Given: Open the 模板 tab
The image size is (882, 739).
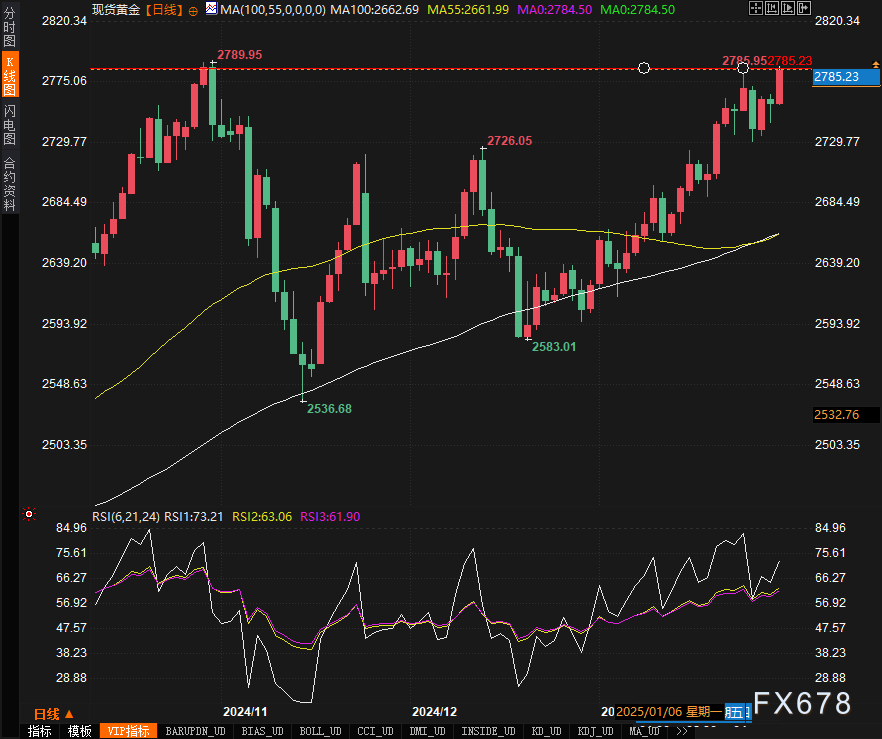Looking at the screenshot, I should coord(79,731).
